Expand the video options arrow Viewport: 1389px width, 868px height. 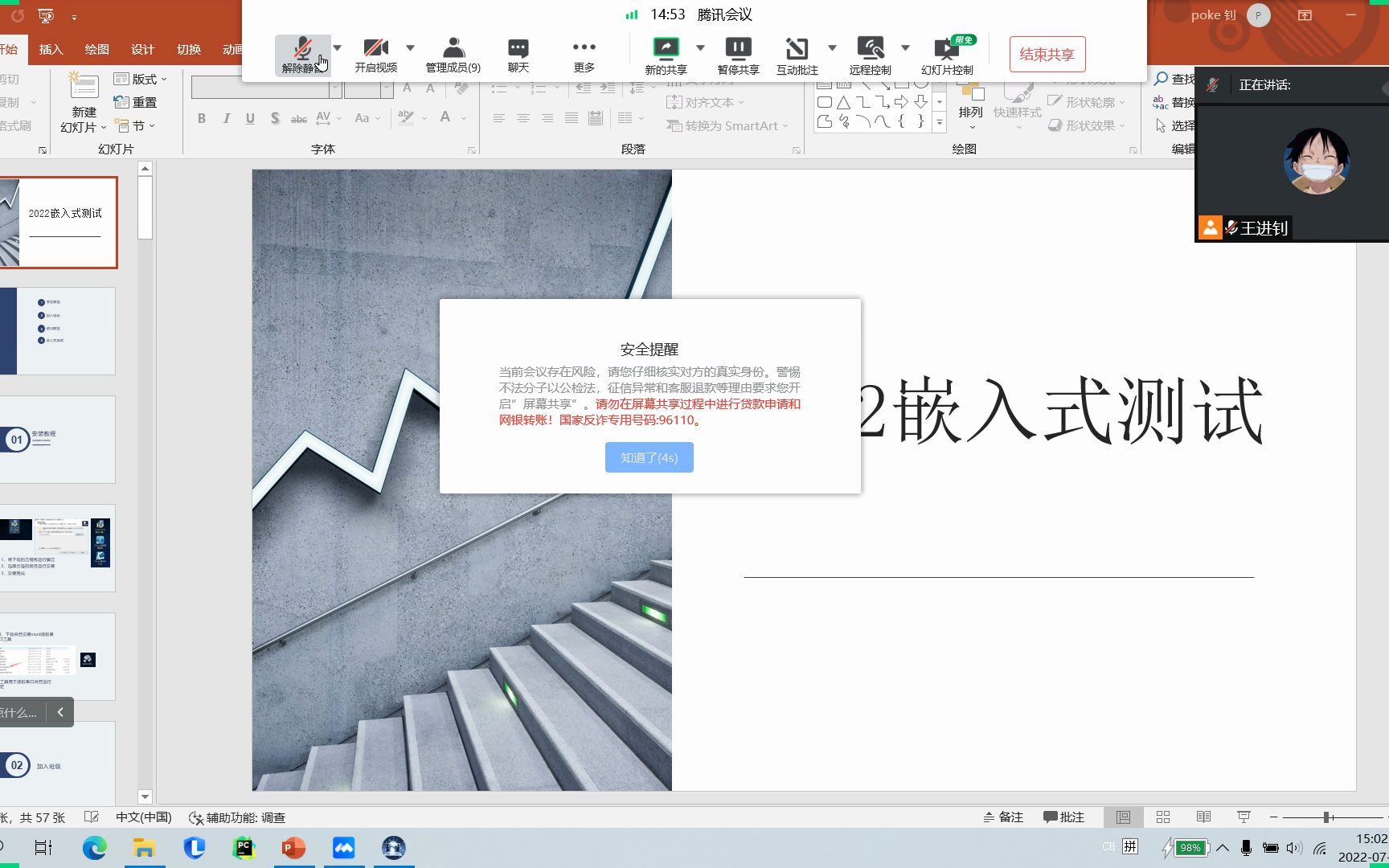pos(410,47)
